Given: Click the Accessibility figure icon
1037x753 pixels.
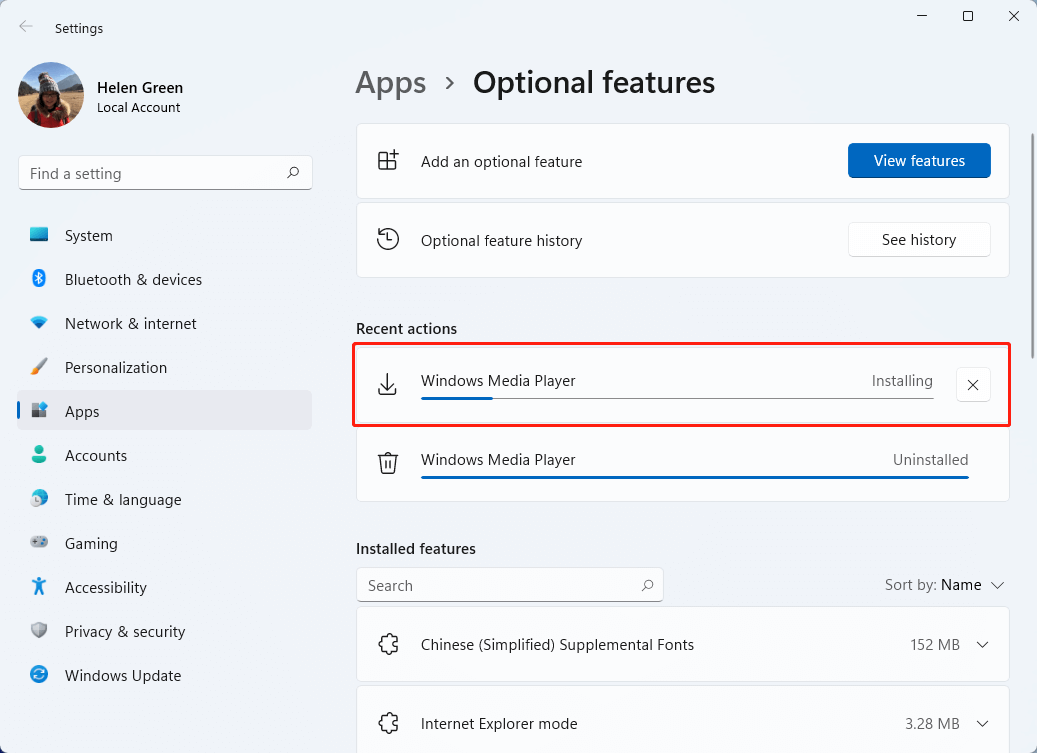Looking at the screenshot, I should point(39,586).
